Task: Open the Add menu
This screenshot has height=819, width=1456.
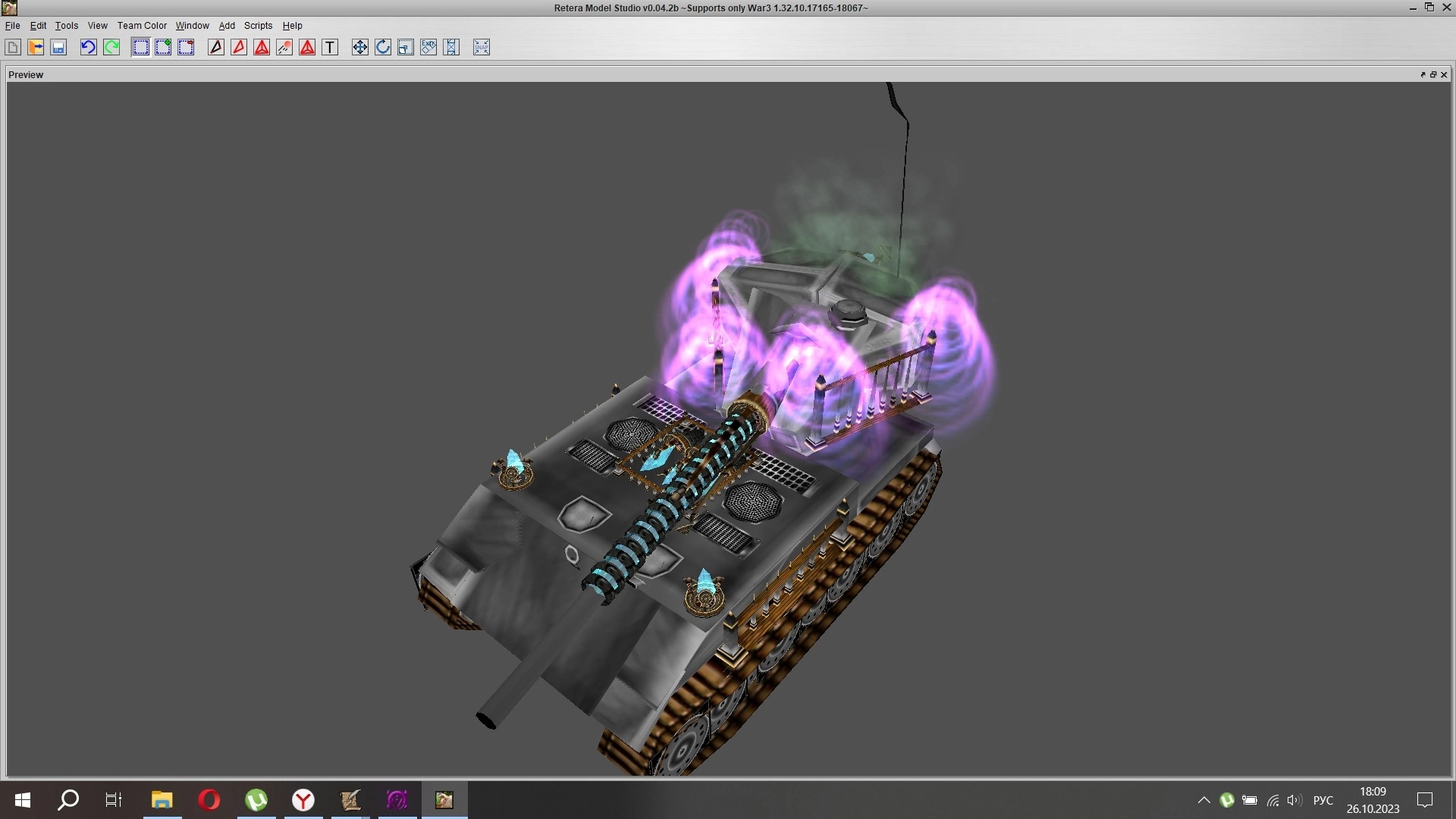Action: click(x=227, y=25)
